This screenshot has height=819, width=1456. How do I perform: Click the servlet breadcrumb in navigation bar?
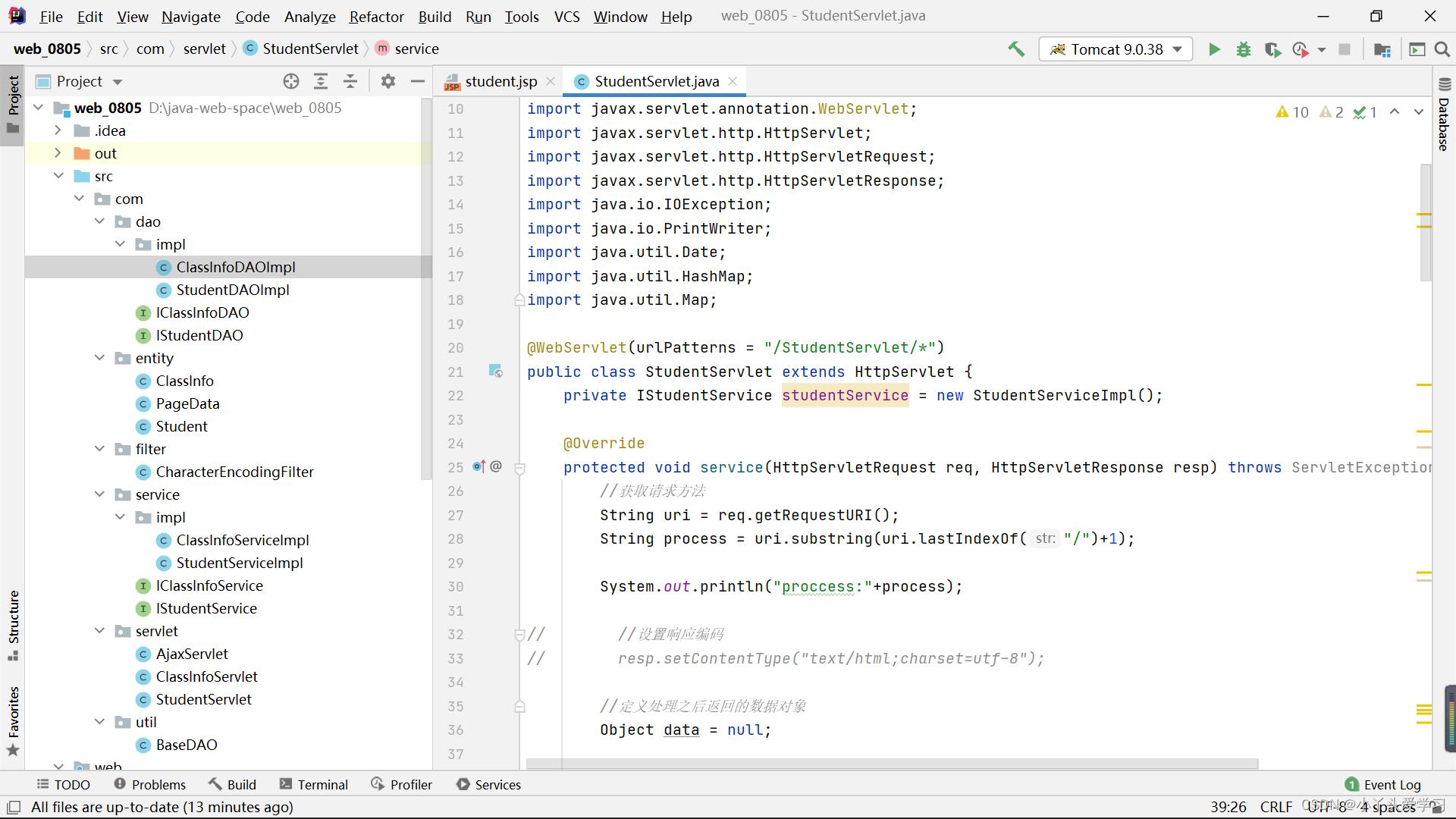(204, 49)
